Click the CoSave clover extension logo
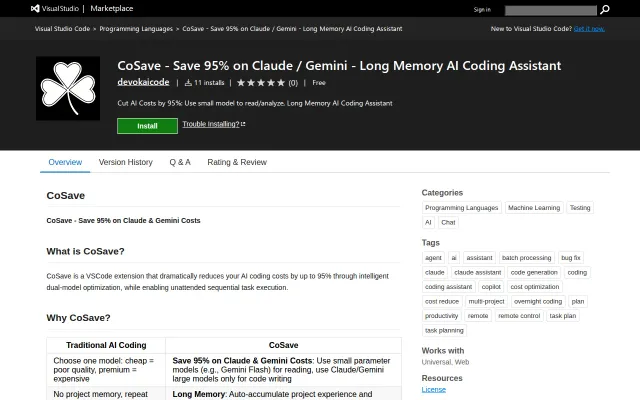This screenshot has width=640, height=400. coord(68,88)
